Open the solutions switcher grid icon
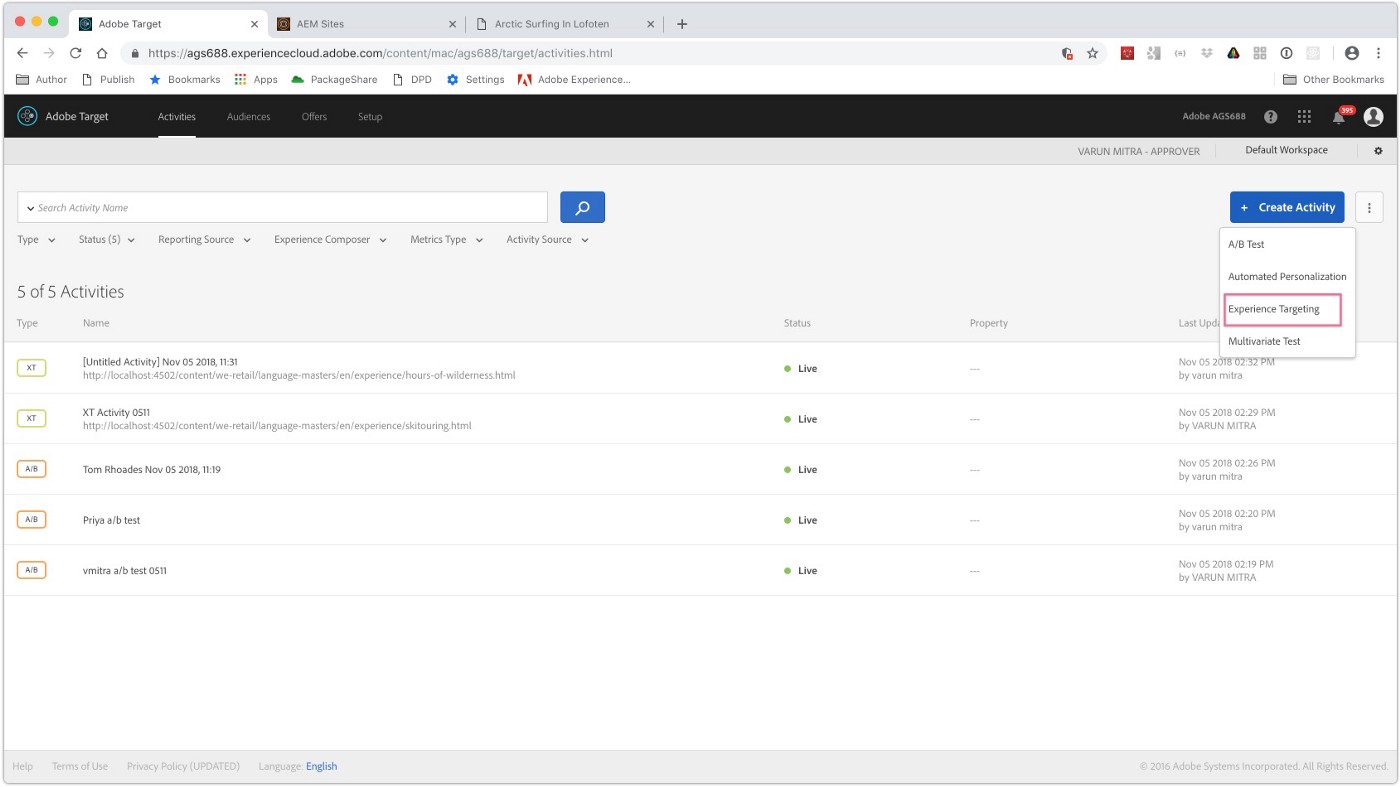1400x787 pixels. (x=1304, y=116)
